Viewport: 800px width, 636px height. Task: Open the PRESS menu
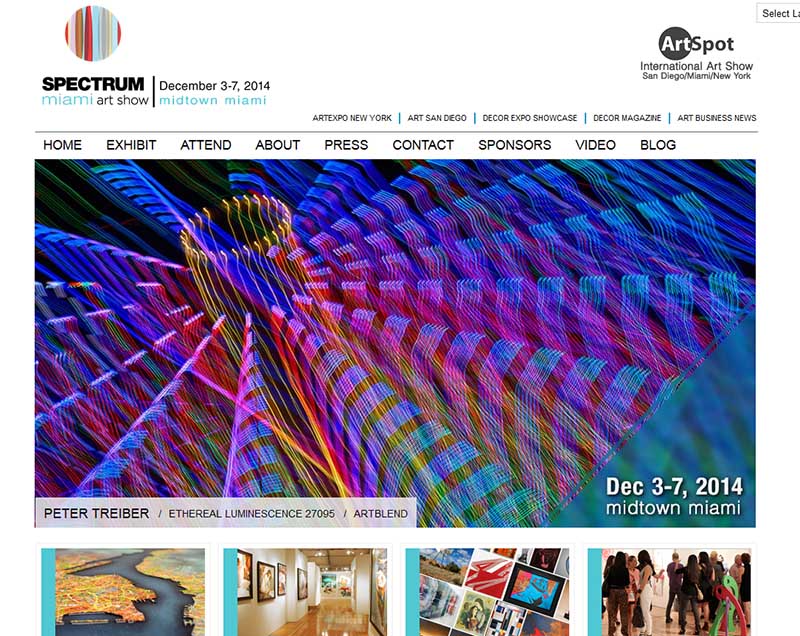coord(346,145)
